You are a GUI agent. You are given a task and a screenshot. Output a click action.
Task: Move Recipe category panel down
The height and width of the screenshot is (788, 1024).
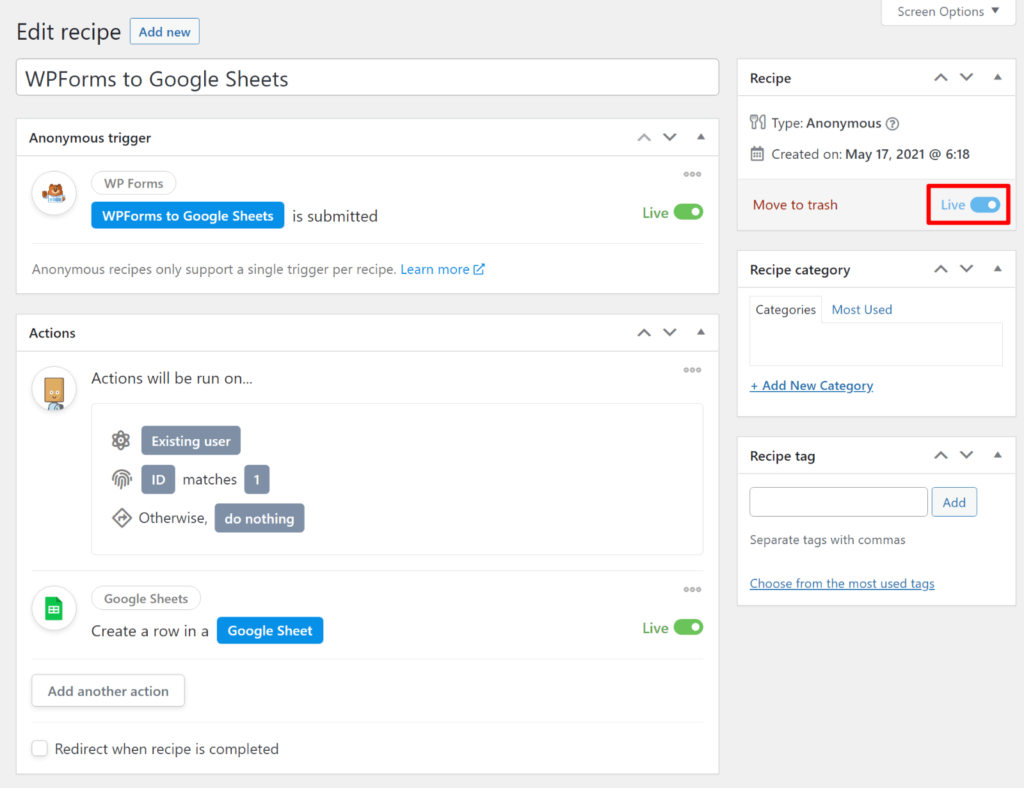[967, 269]
